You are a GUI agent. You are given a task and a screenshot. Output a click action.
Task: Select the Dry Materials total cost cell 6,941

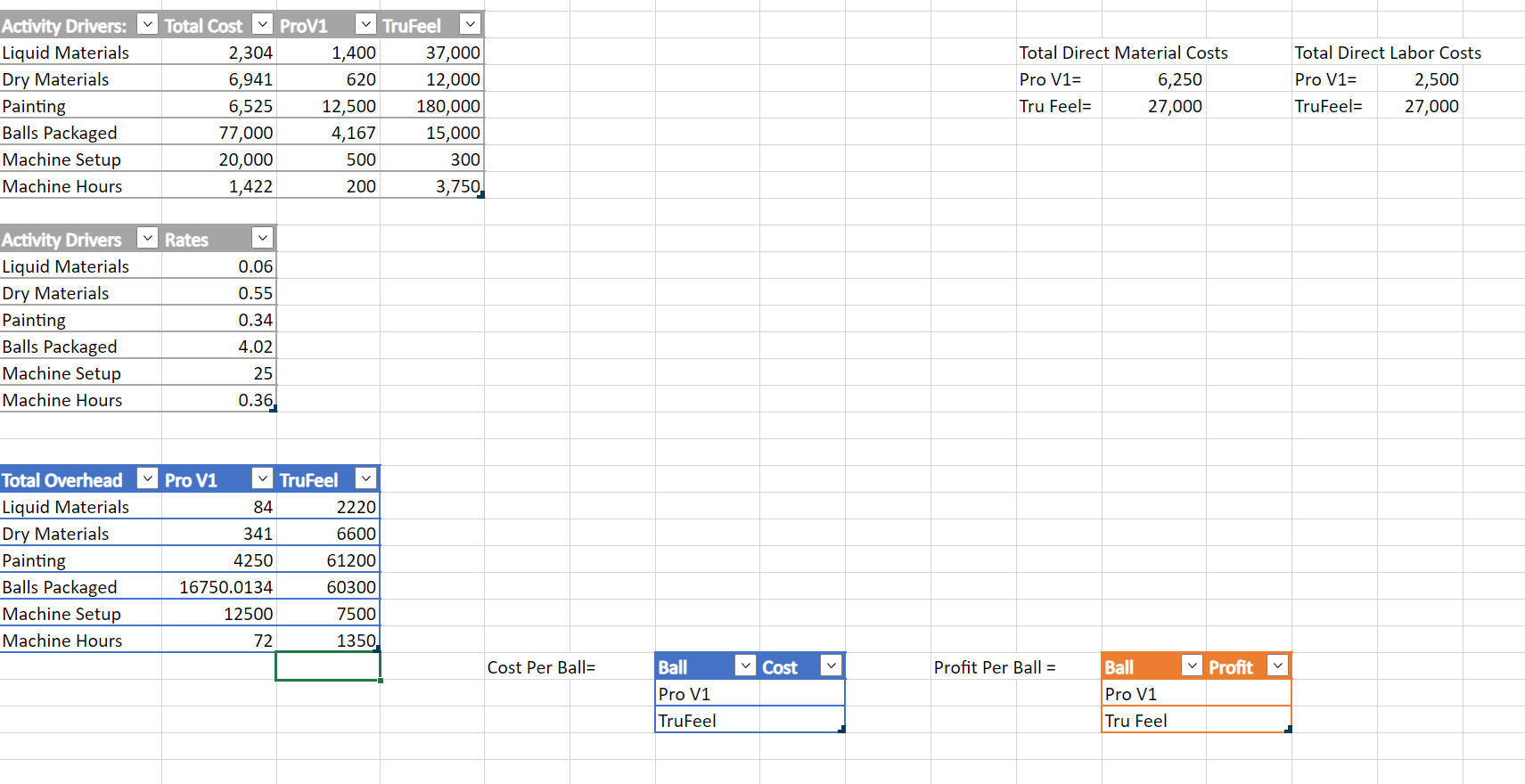pyautogui.click(x=219, y=79)
